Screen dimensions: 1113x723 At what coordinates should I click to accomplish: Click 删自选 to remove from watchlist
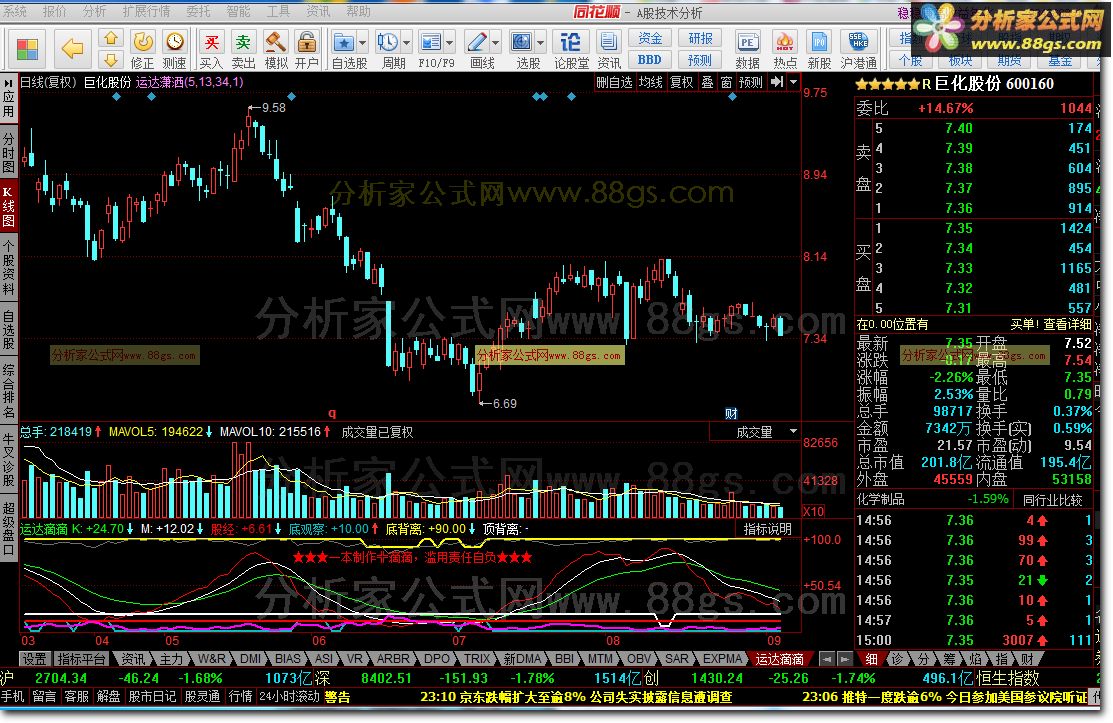coord(614,82)
